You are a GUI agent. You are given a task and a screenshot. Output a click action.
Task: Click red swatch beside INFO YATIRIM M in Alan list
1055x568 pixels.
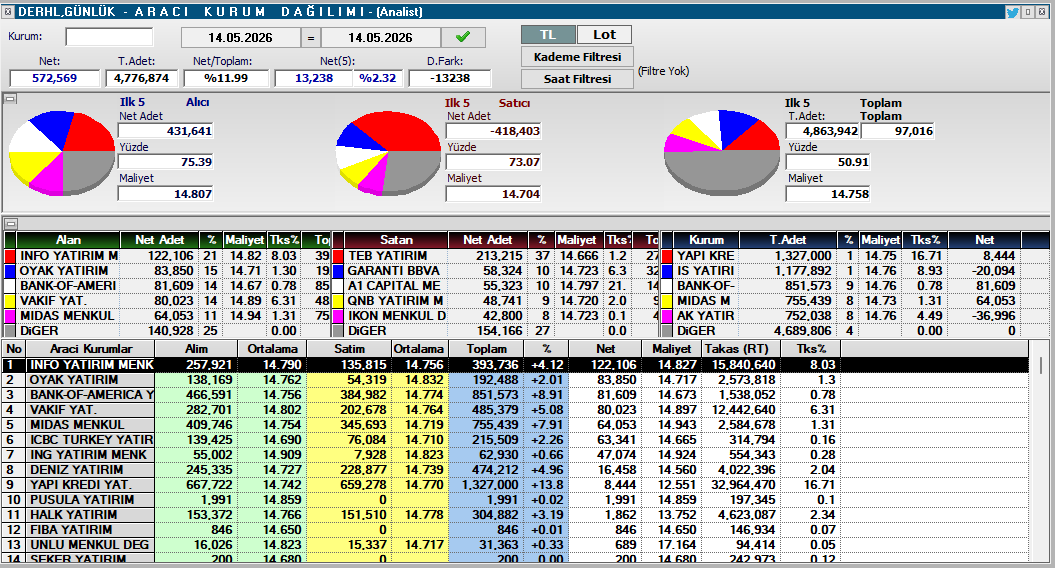pyautogui.click(x=9, y=256)
